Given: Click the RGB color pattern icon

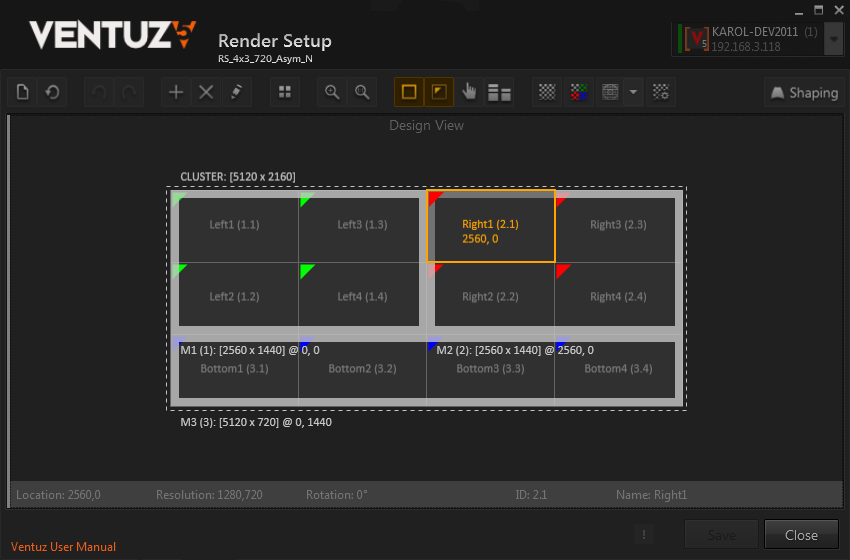Looking at the screenshot, I should [x=578, y=92].
